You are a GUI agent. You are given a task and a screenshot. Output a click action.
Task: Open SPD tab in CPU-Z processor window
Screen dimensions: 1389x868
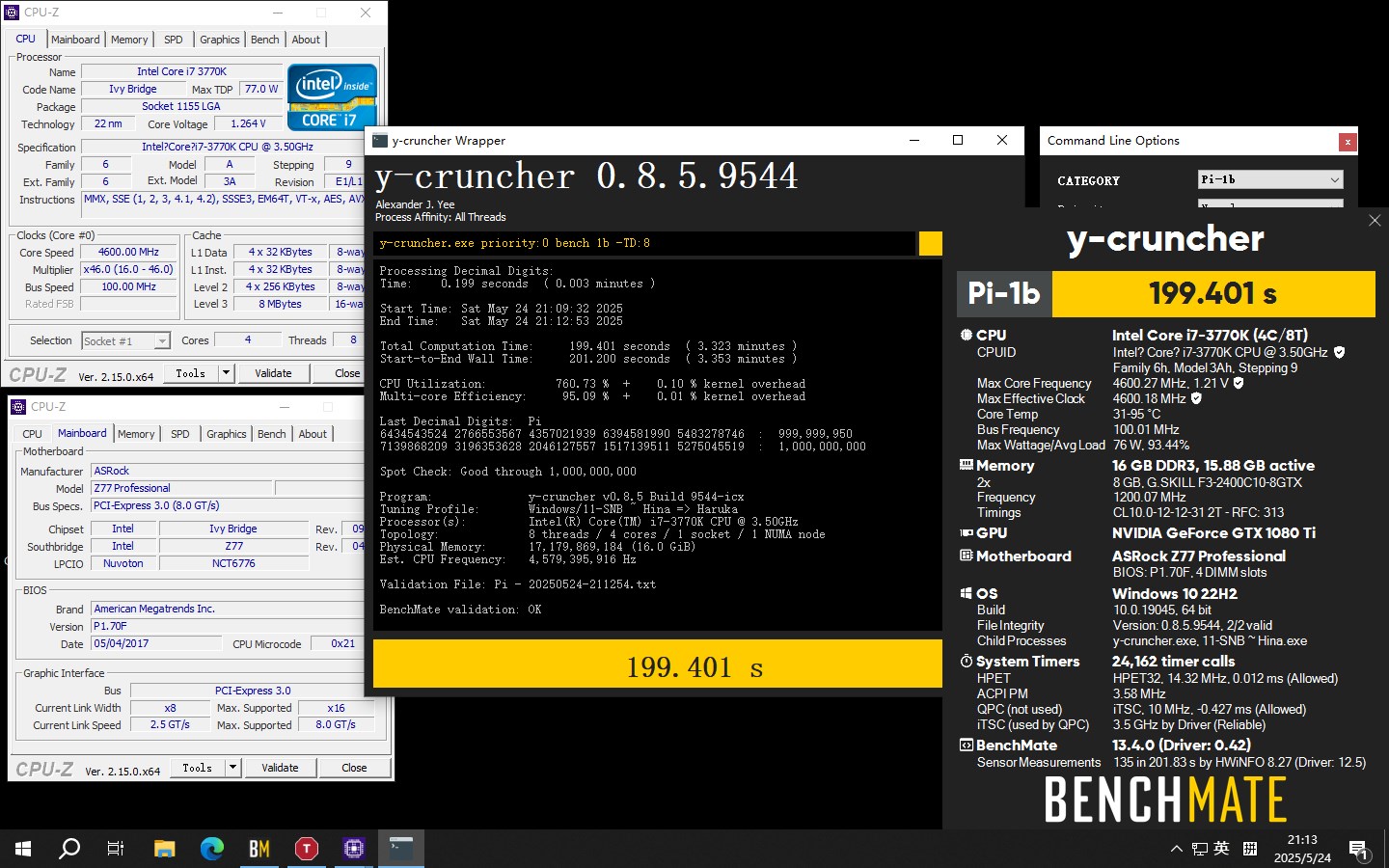coord(174,40)
